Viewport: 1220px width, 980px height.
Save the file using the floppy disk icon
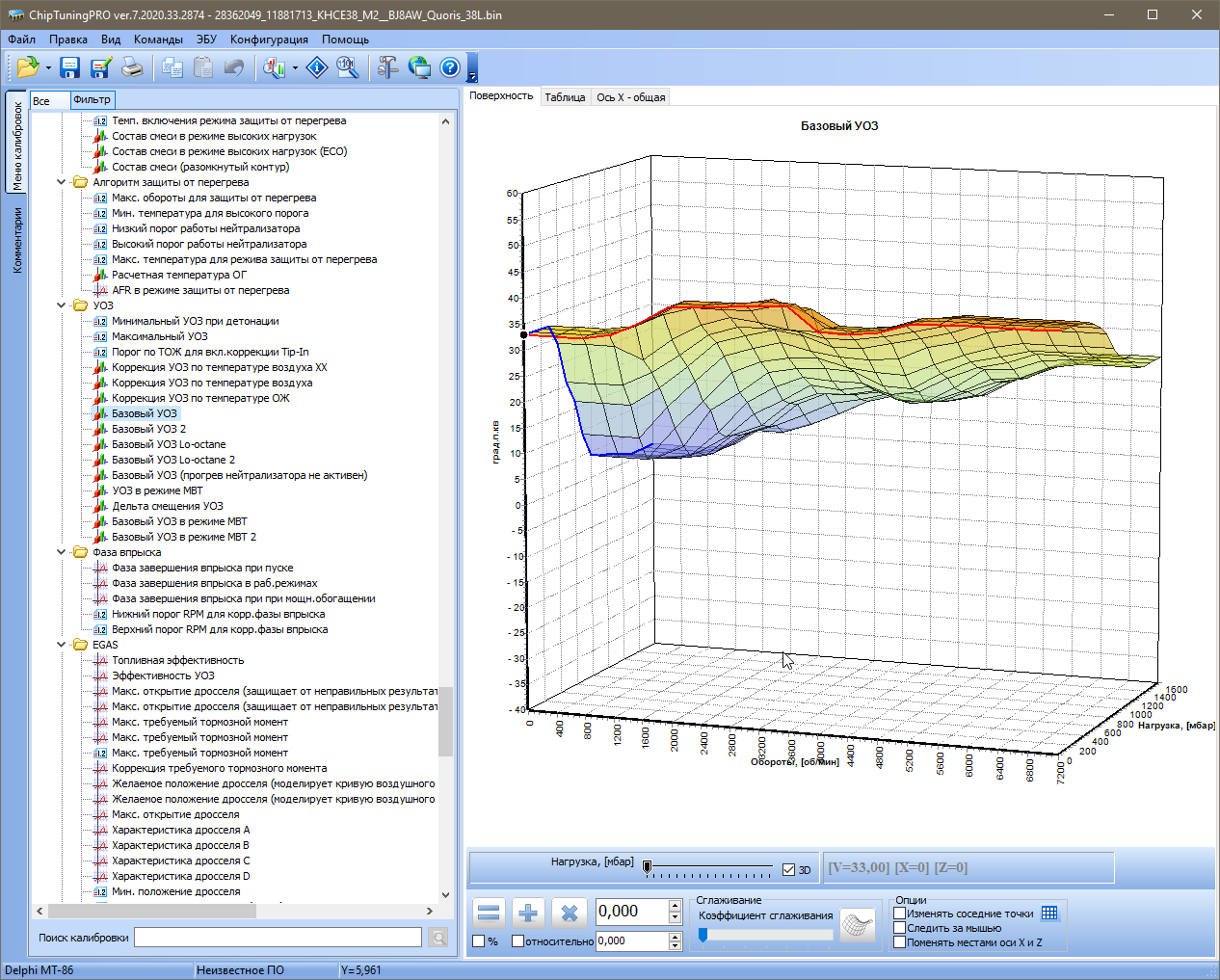[69, 67]
